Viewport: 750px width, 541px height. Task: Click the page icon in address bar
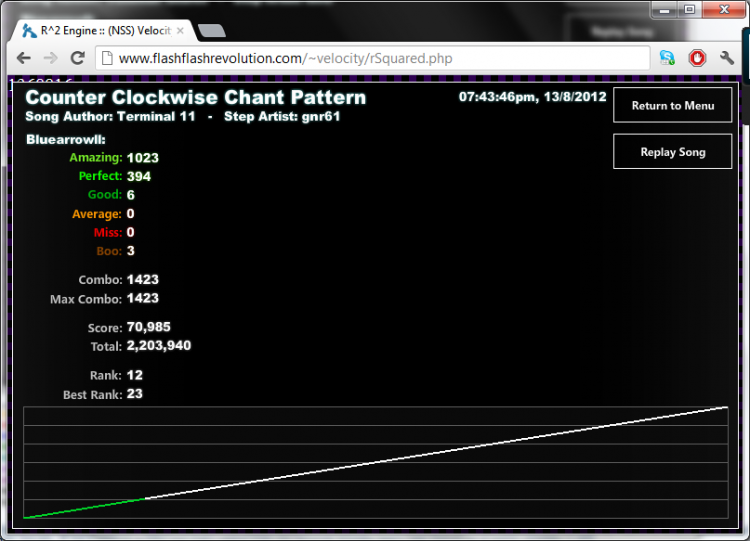click(x=107, y=58)
